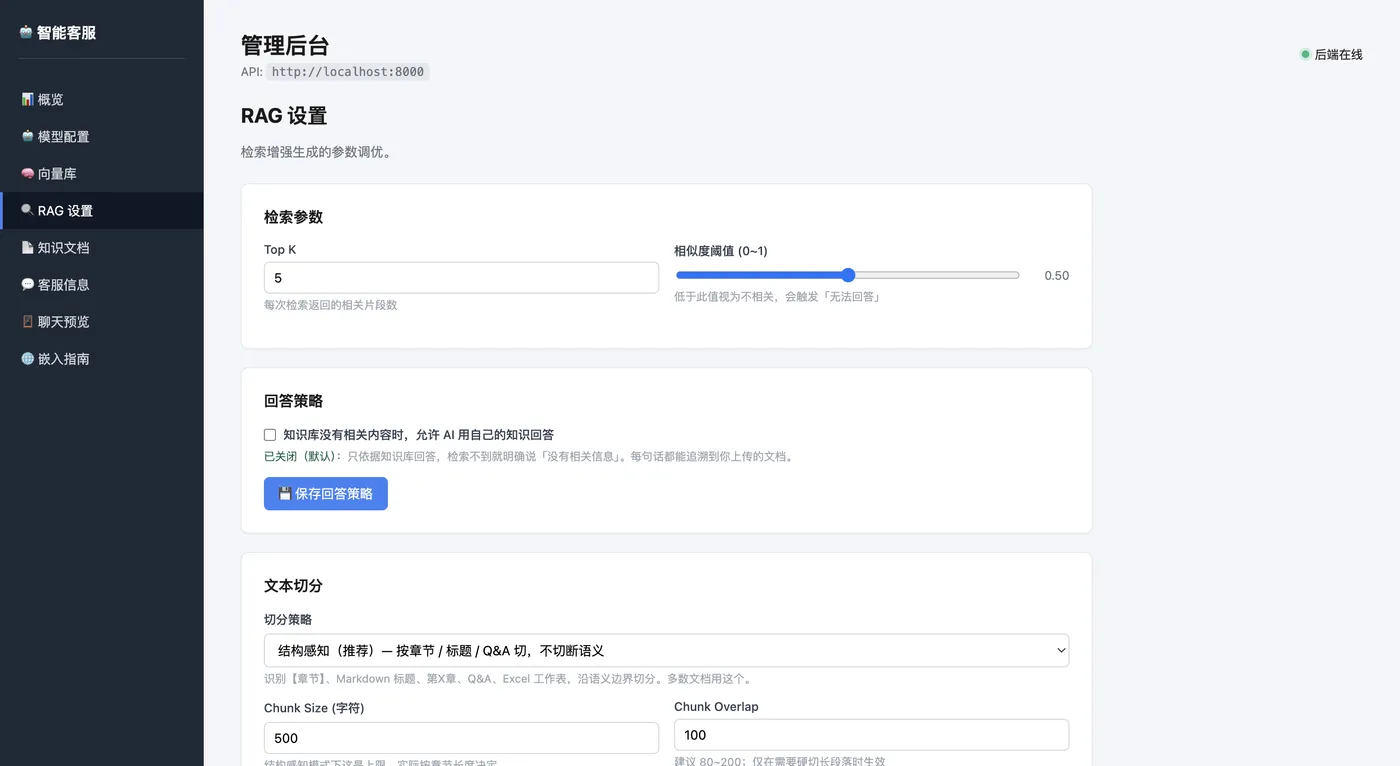
Task: Click the globe icon next to 嵌入指南
Action: click(x=27, y=358)
